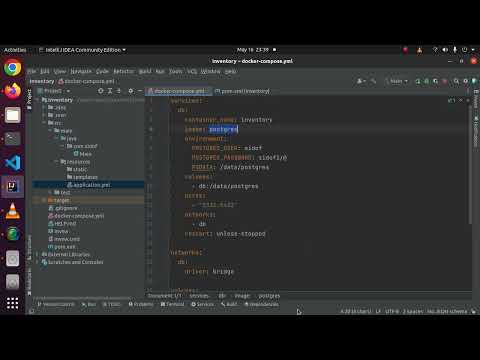
Task: Collapse the inventory root node
Action: (x=37, y=100)
